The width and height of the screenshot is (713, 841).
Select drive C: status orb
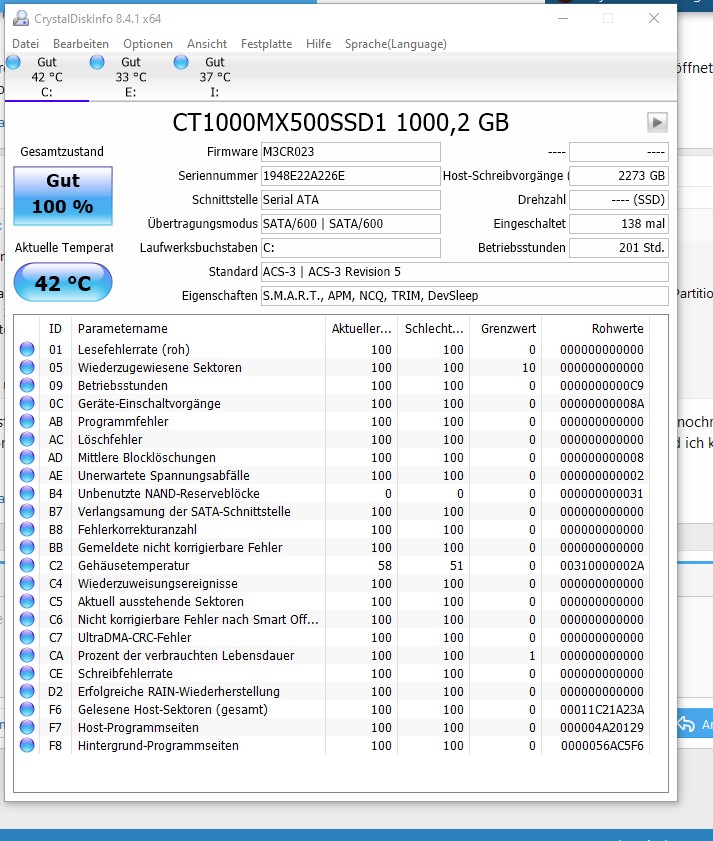pyautogui.click(x=13, y=63)
